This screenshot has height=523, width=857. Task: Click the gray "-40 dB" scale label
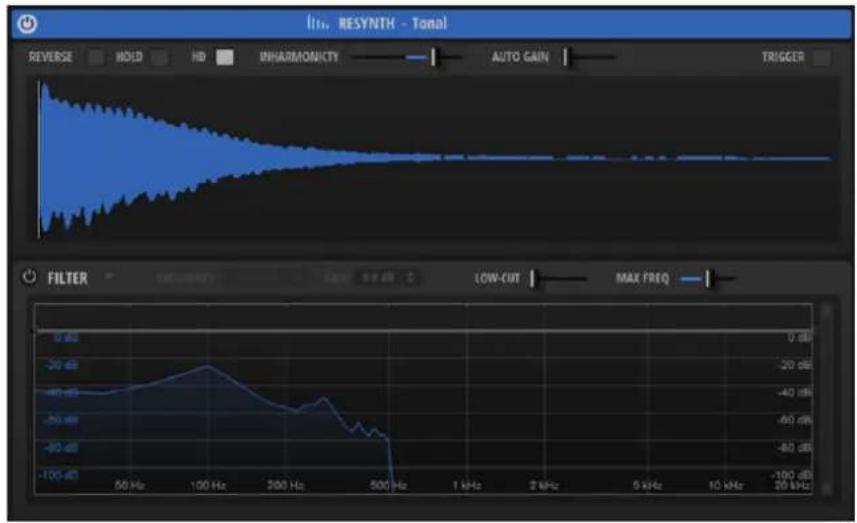click(x=795, y=392)
